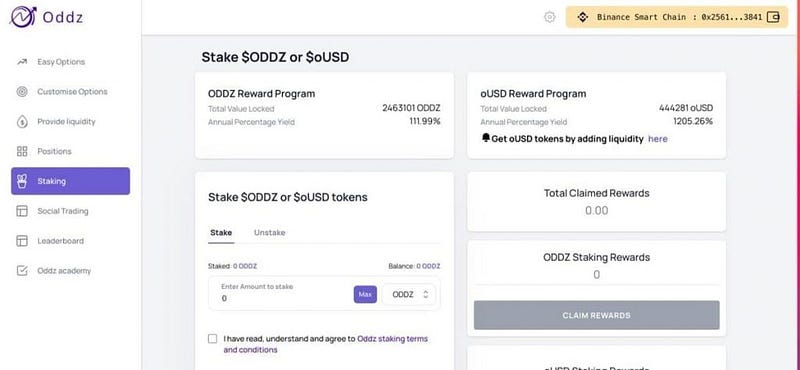Open the Easy Options trend icon
The height and width of the screenshot is (370, 800).
[x=22, y=62]
